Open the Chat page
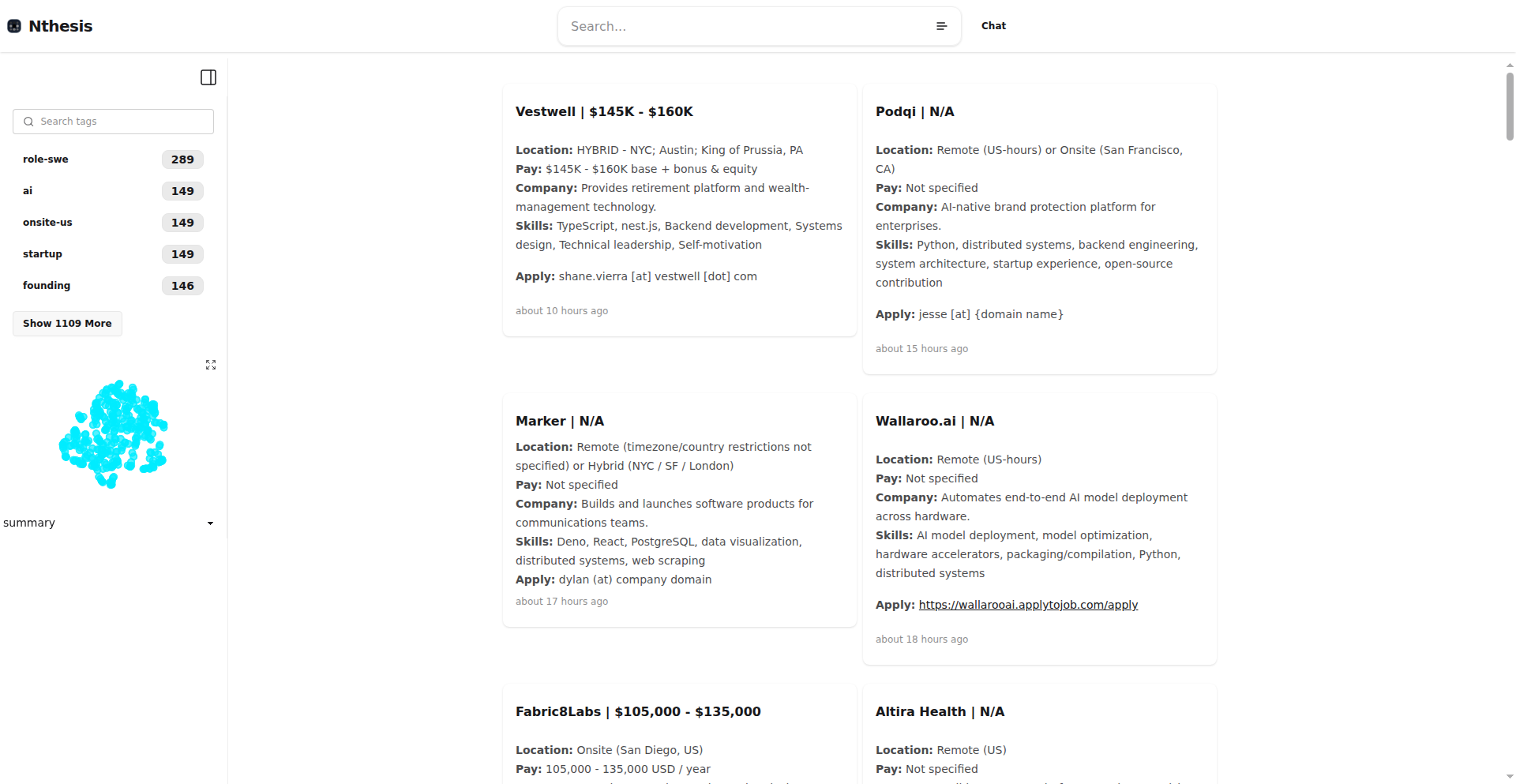The width and height of the screenshot is (1516, 784). (x=993, y=25)
